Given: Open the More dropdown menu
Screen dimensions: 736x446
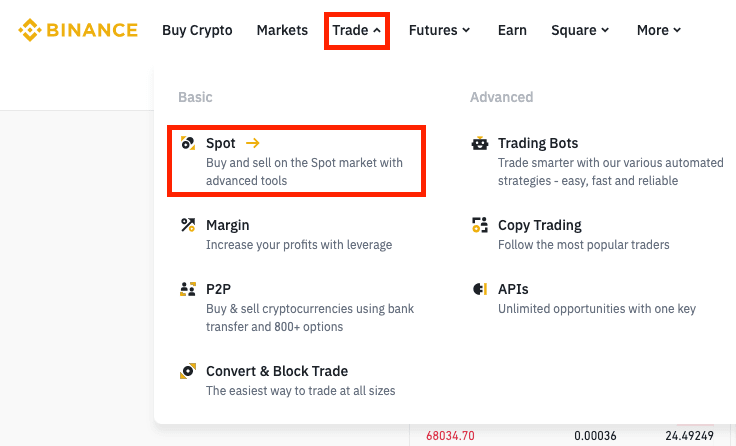Looking at the screenshot, I should (x=659, y=30).
